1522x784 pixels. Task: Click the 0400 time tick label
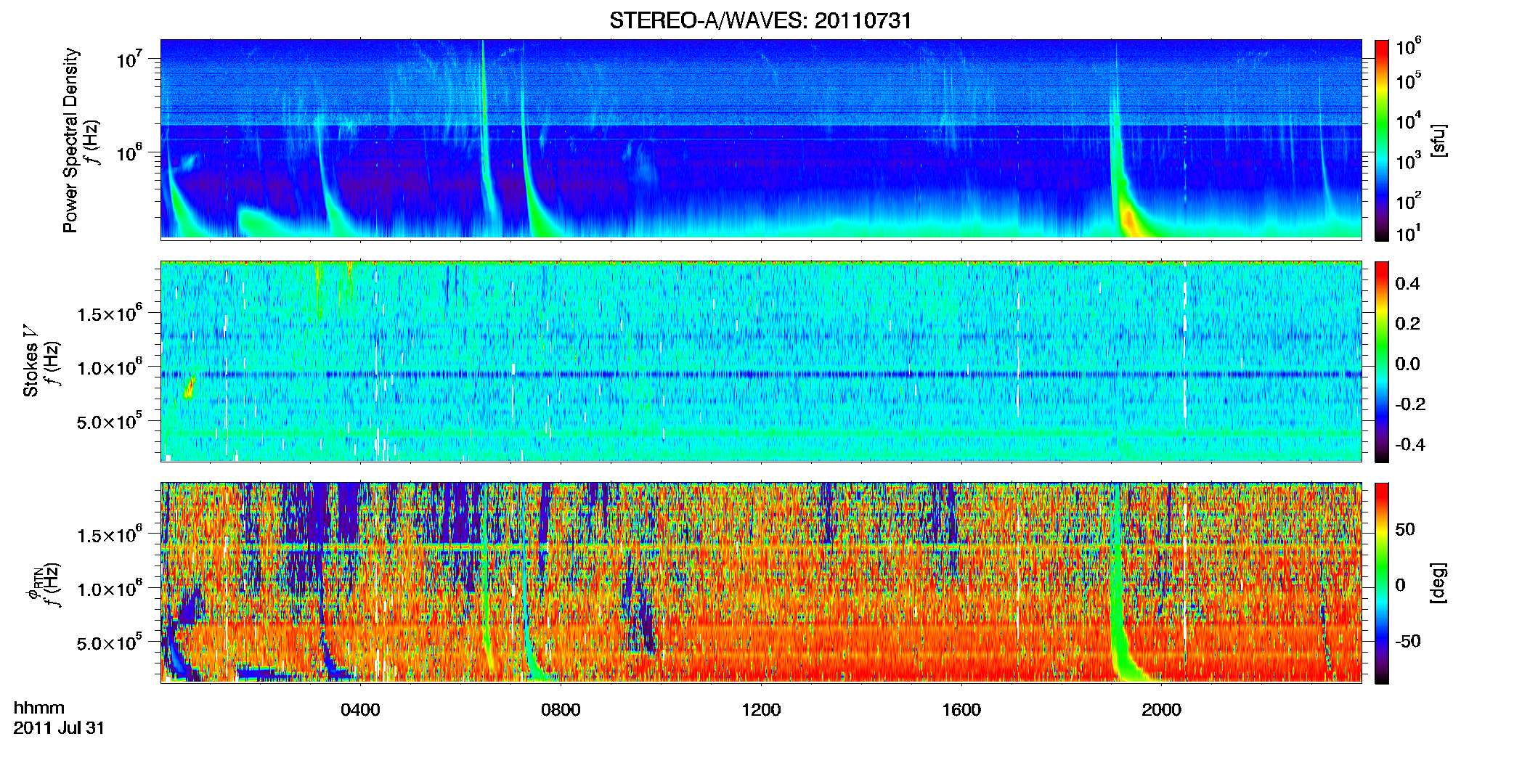360,710
